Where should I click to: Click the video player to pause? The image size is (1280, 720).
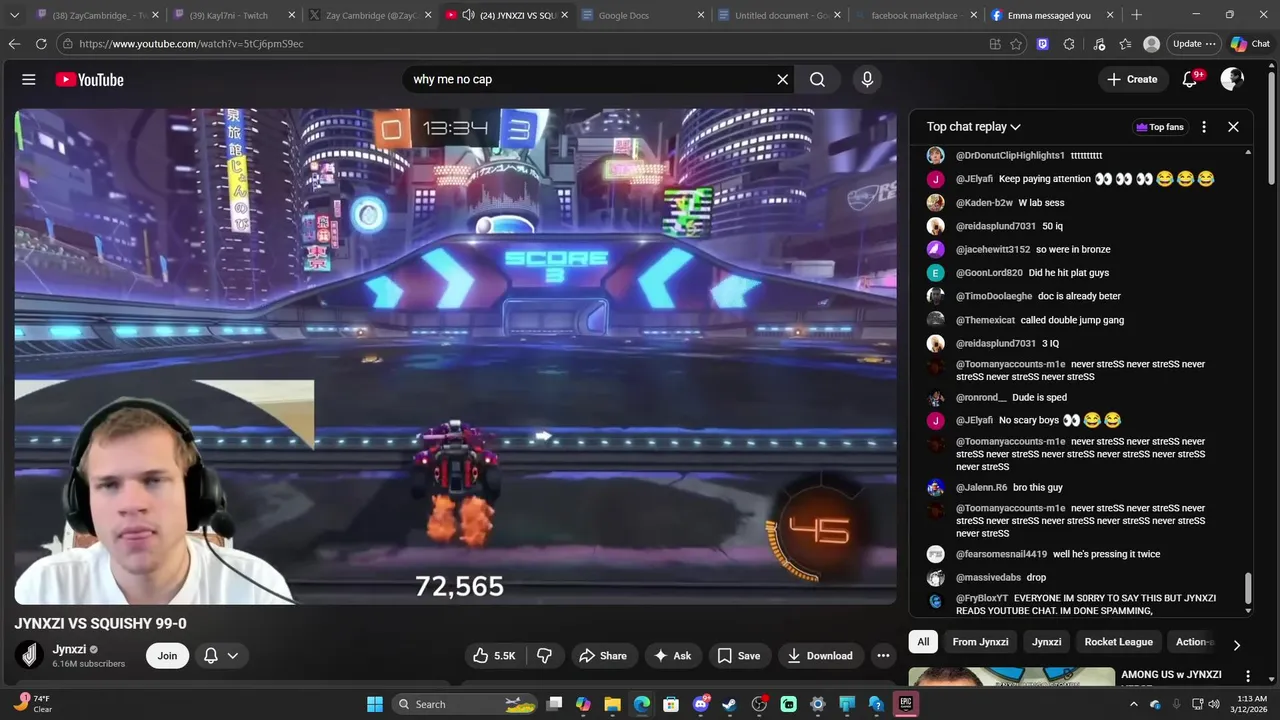455,356
